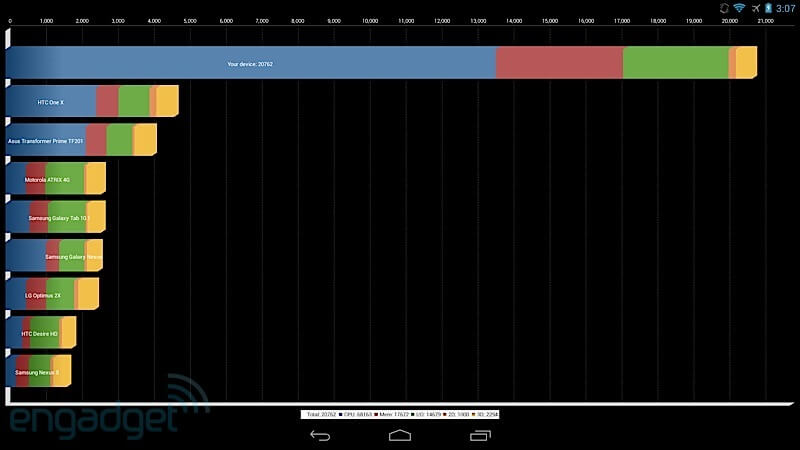Tap the yellow segment of HTC One X bar
The image size is (800, 450).
pyautogui.click(x=167, y=101)
